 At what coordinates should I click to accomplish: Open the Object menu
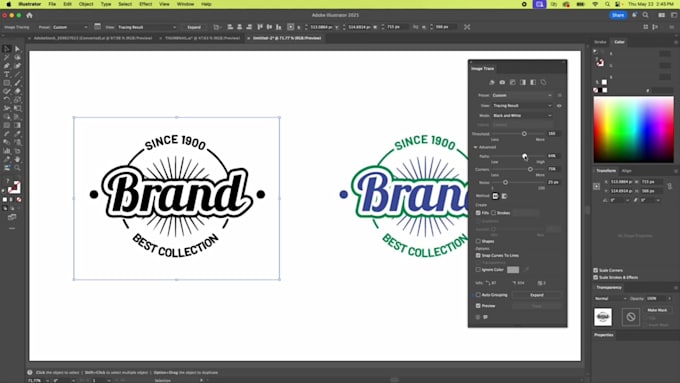point(86,4)
